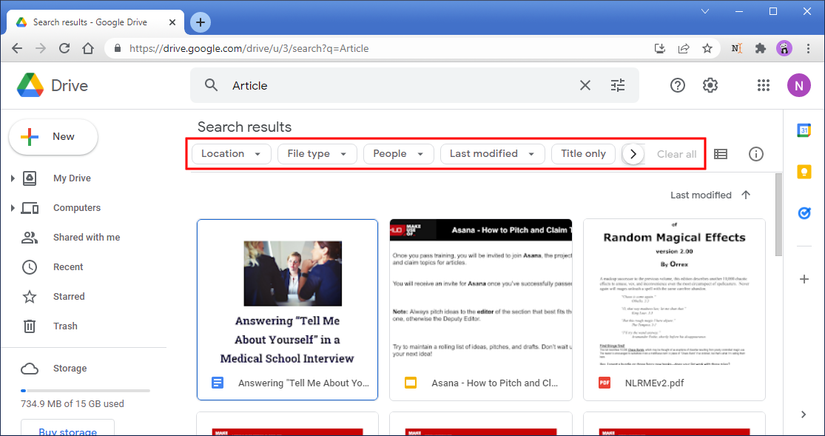Open the tab search dropdown chevron
This screenshot has height=436, width=825.
coord(705,11)
